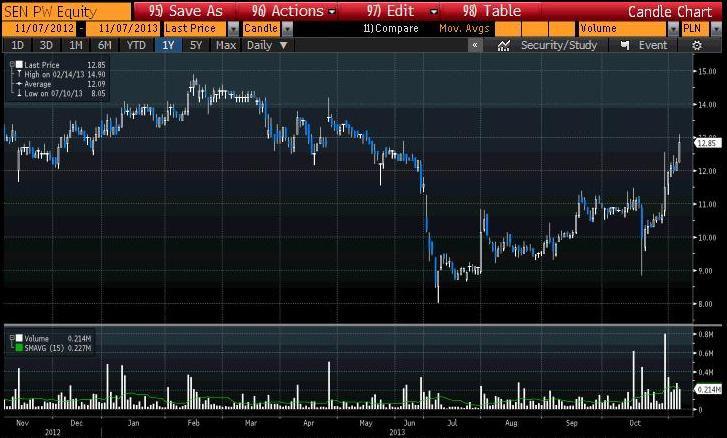Click the 96) Actions button
The width and height of the screenshot is (727, 438).
287,11
